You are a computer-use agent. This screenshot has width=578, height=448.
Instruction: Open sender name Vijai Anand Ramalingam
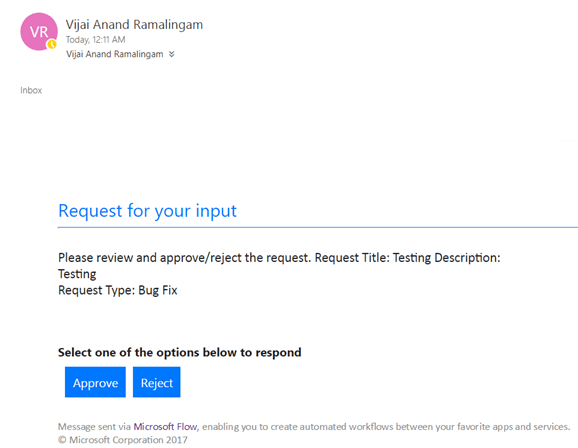click(x=134, y=25)
